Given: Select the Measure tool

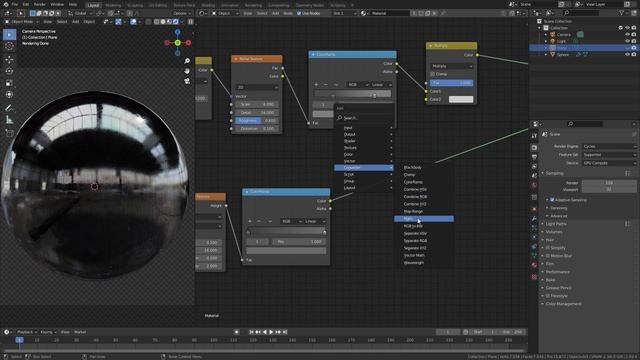Looking at the screenshot, I should pyautogui.click(x=9, y=120).
